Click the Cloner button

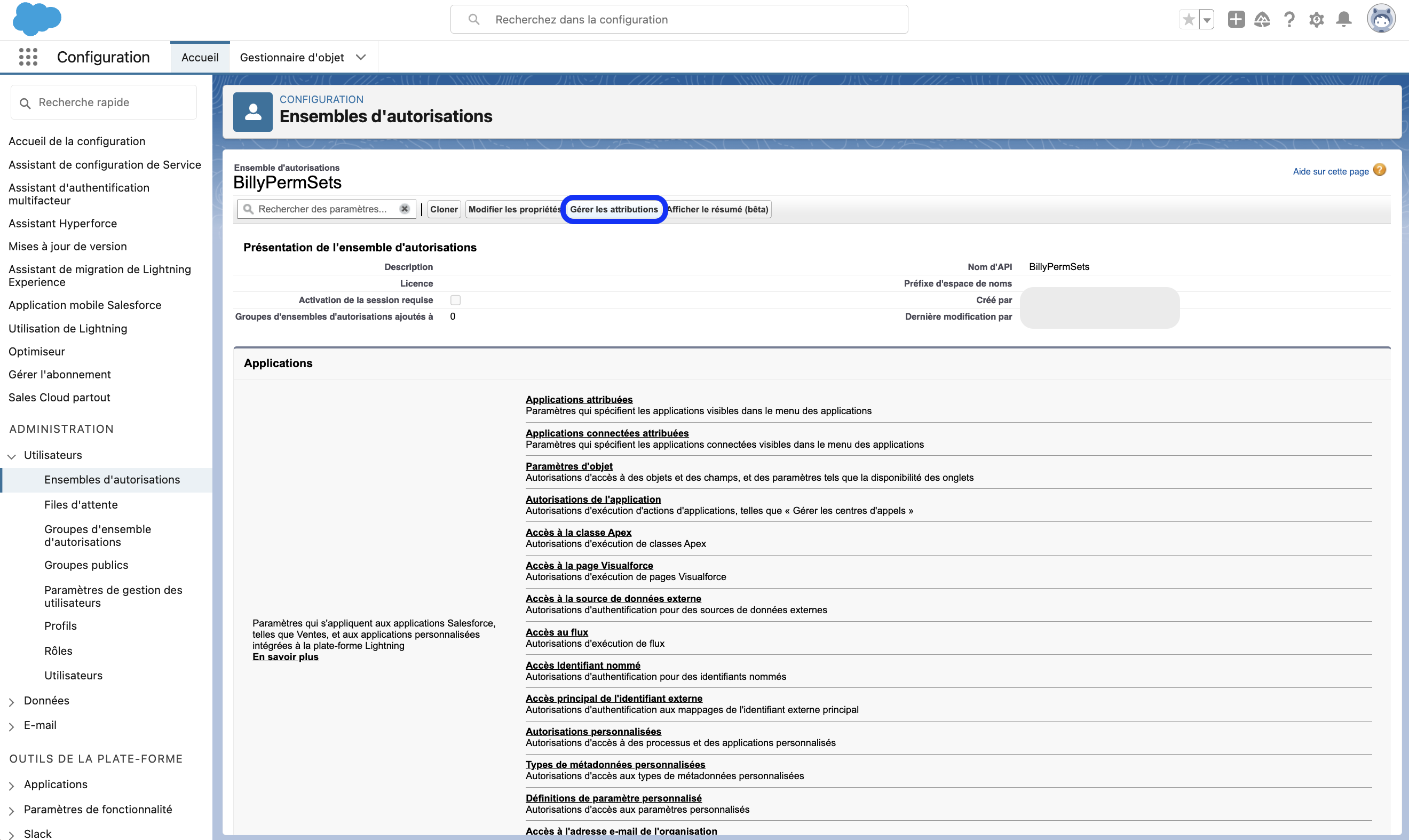pyautogui.click(x=444, y=209)
